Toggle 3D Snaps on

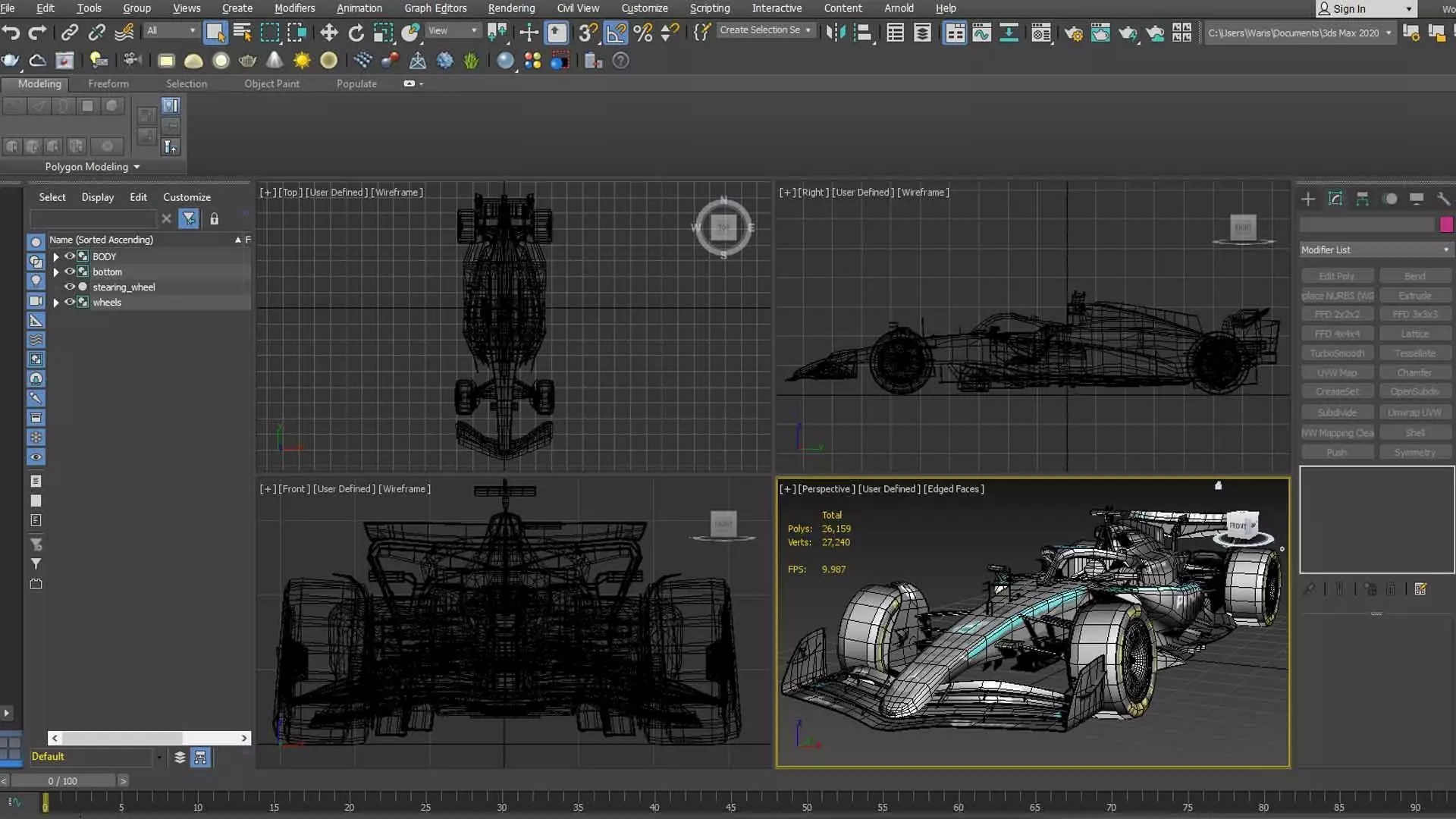pos(588,32)
